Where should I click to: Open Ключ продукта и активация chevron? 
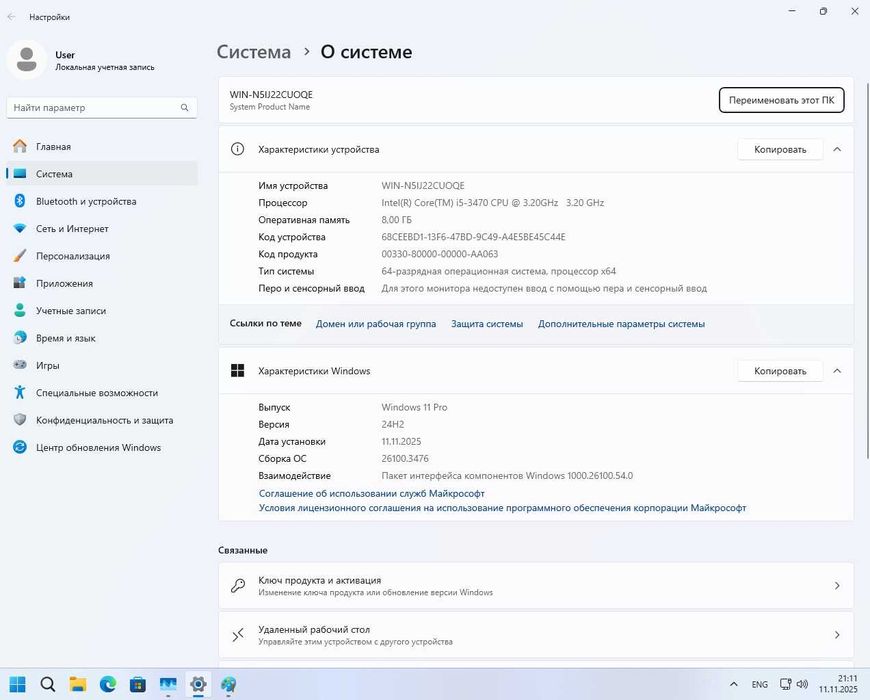(x=837, y=586)
